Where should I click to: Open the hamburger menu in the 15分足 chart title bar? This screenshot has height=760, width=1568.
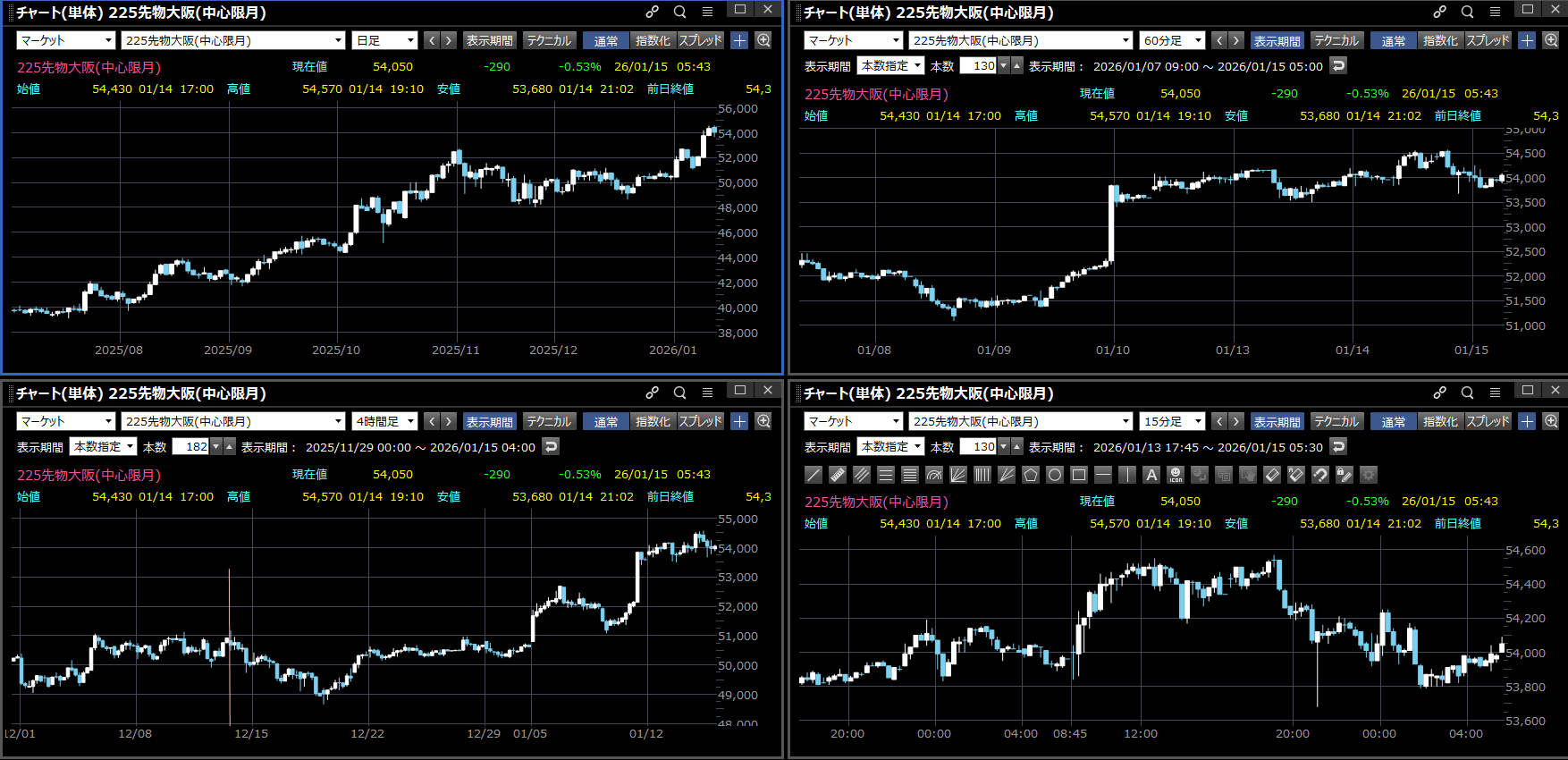coord(1495,393)
